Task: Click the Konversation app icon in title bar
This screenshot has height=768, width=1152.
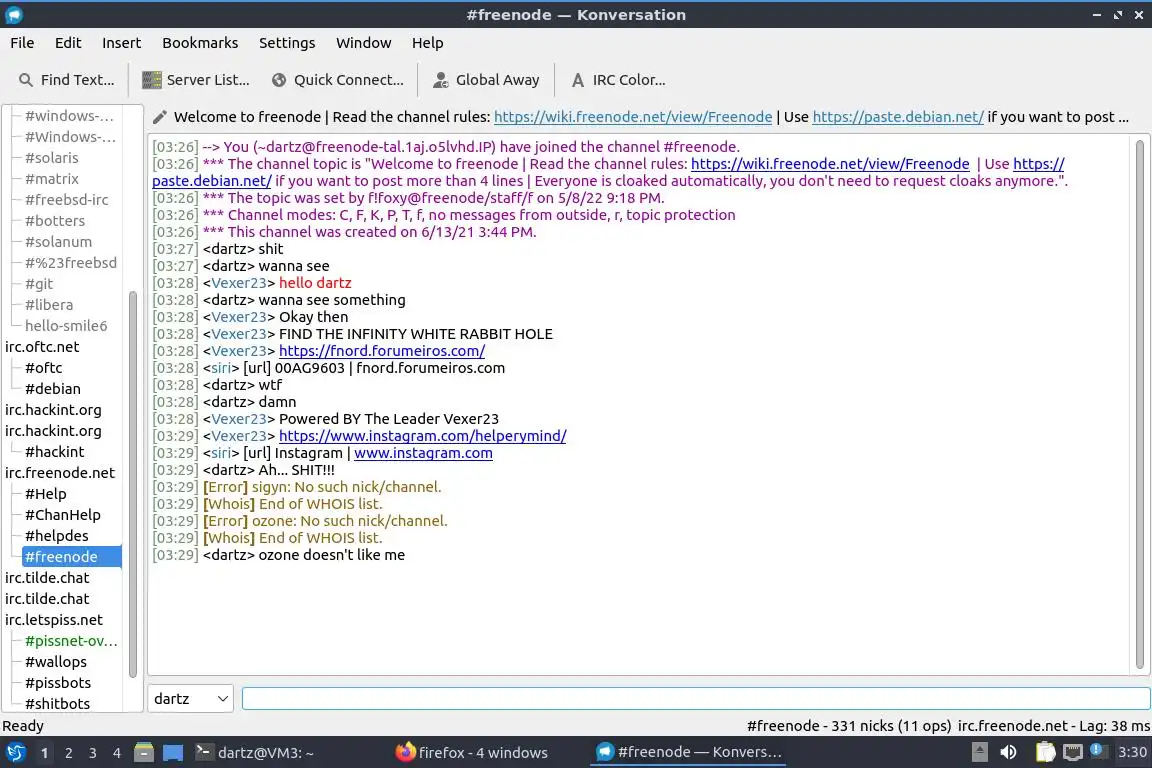Action: point(14,15)
